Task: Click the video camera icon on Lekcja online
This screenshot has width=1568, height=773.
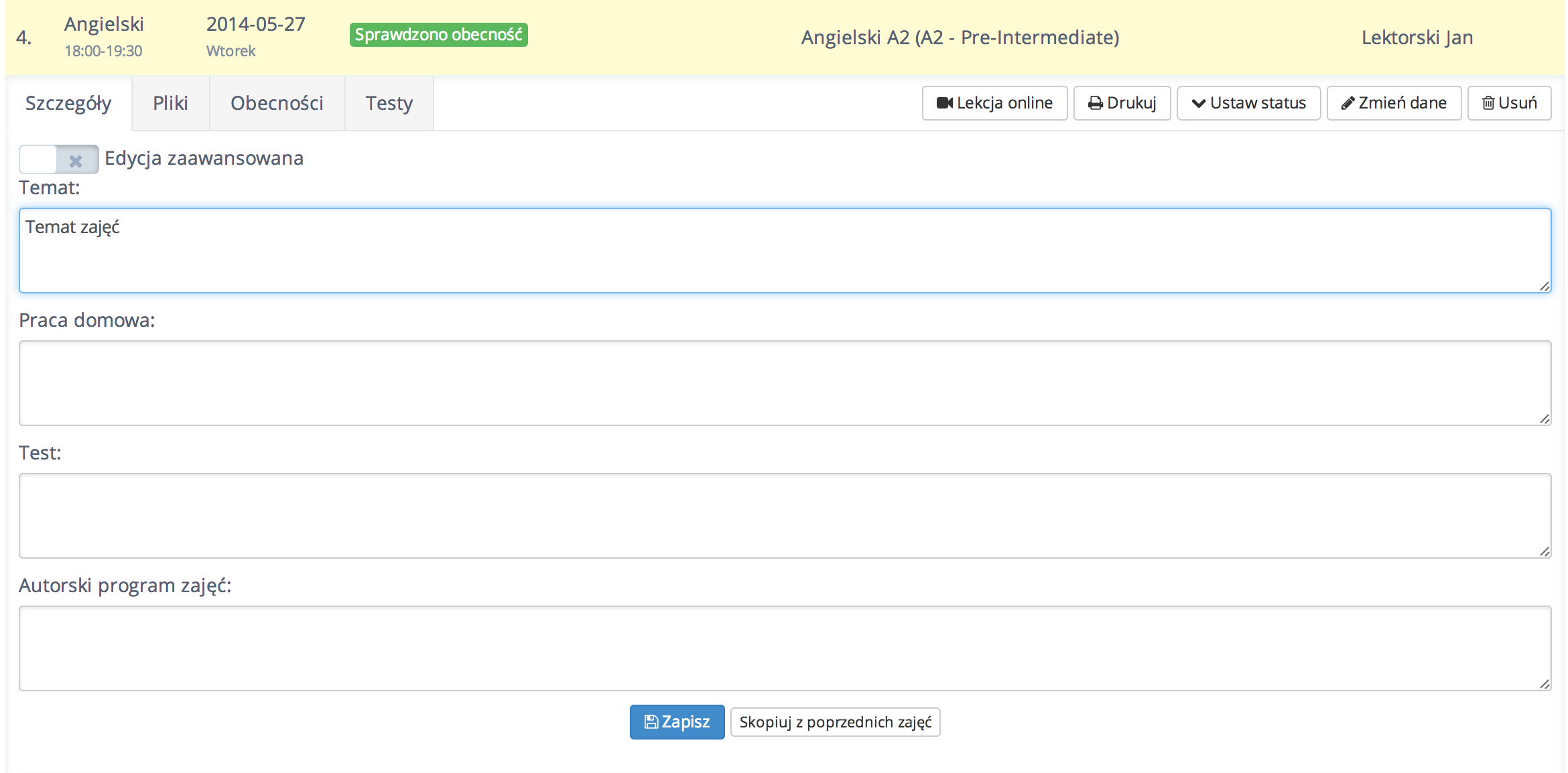Action: (x=944, y=103)
